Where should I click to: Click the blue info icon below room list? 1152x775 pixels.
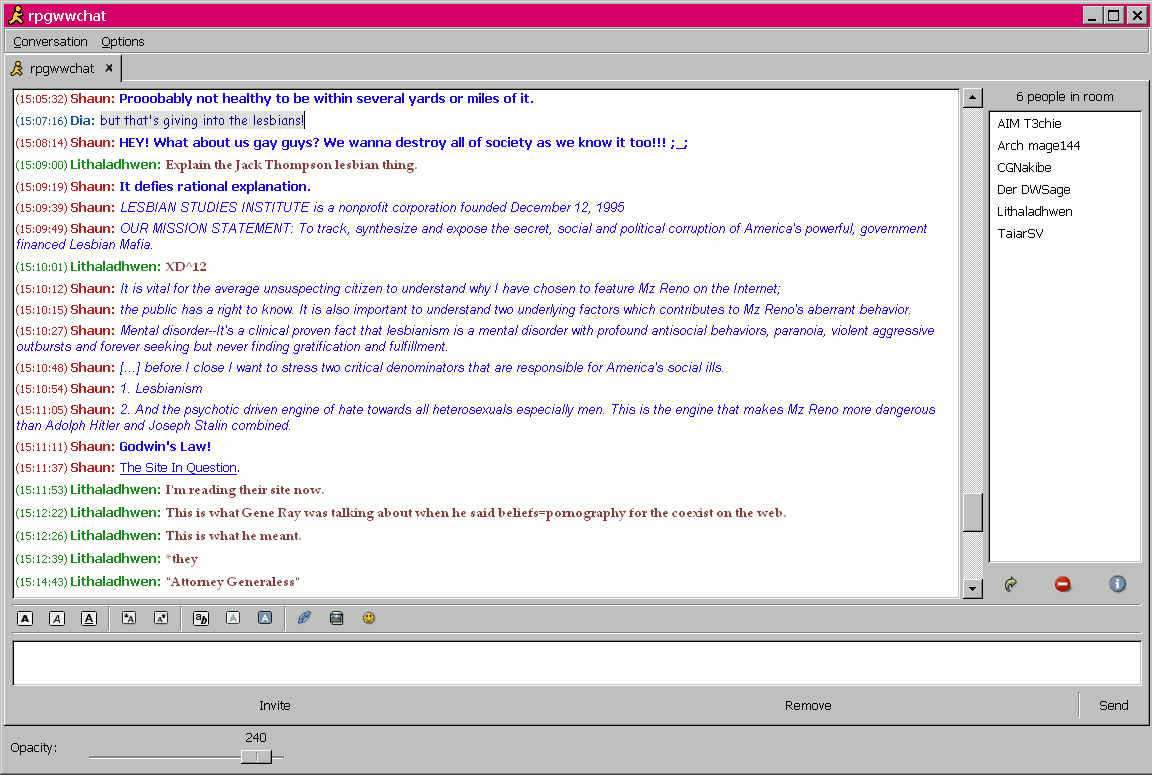pyautogui.click(x=1117, y=584)
